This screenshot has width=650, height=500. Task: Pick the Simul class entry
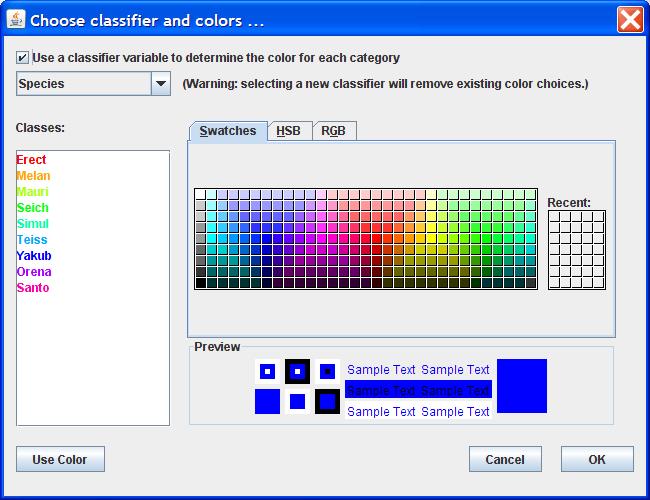tap(32, 224)
